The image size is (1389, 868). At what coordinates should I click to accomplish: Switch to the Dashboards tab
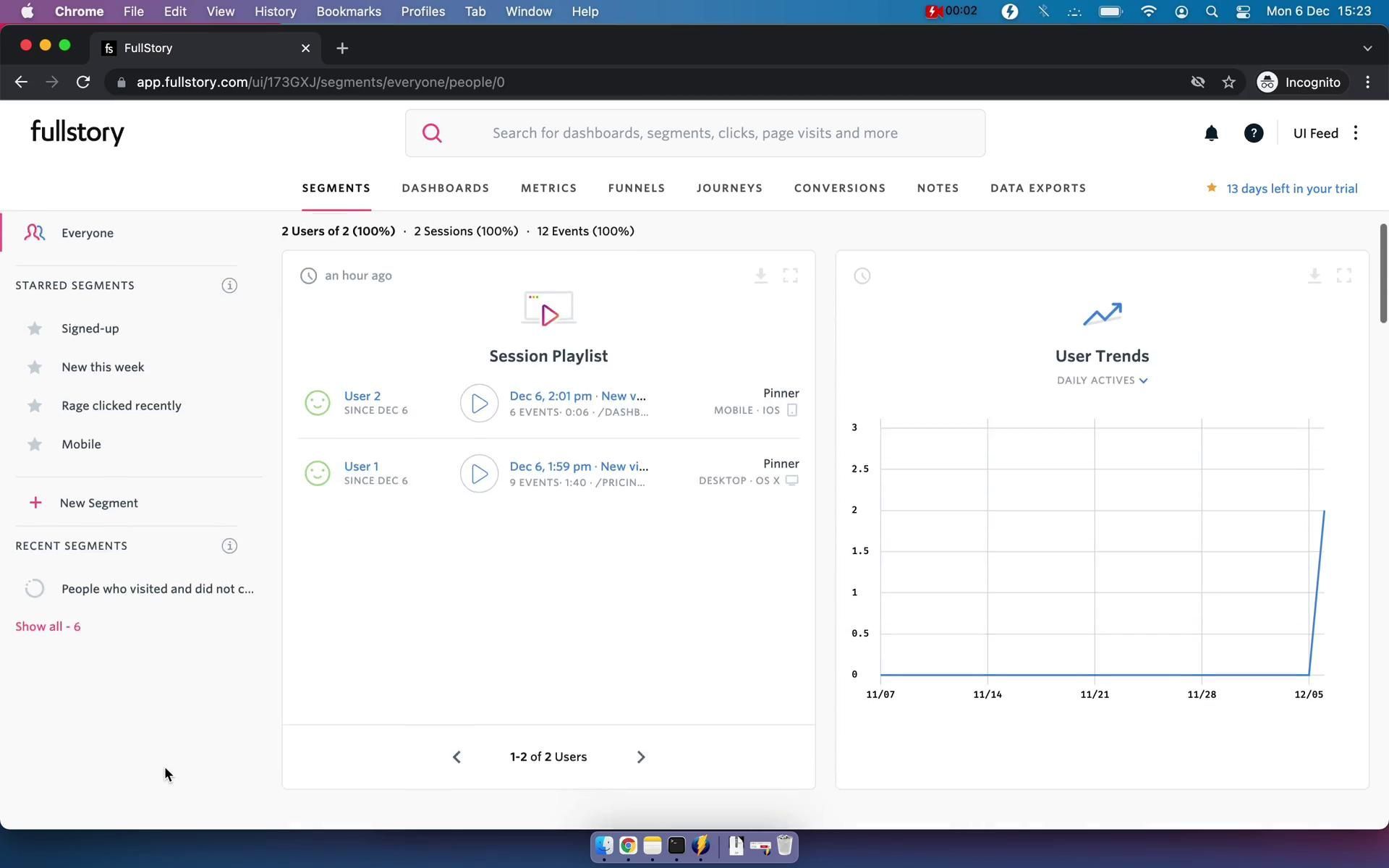445,188
